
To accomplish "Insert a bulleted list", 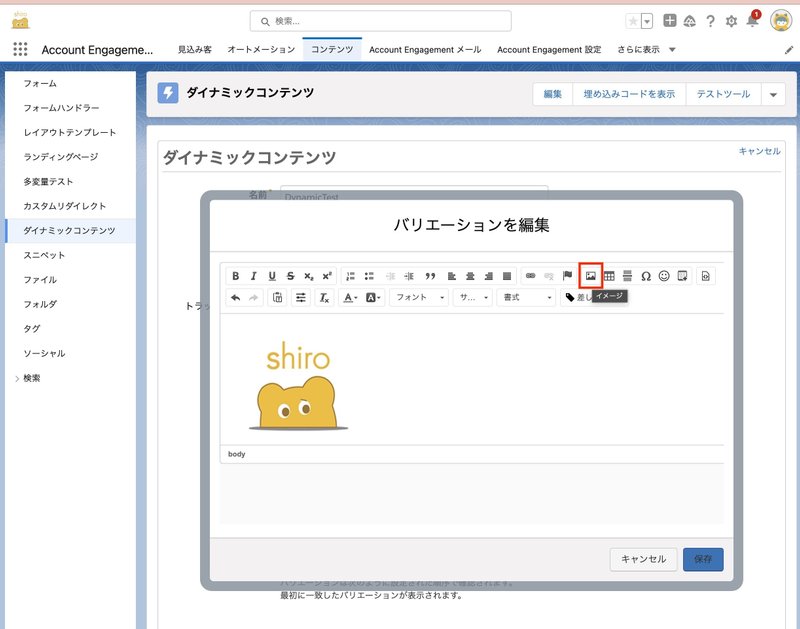I will 369,276.
